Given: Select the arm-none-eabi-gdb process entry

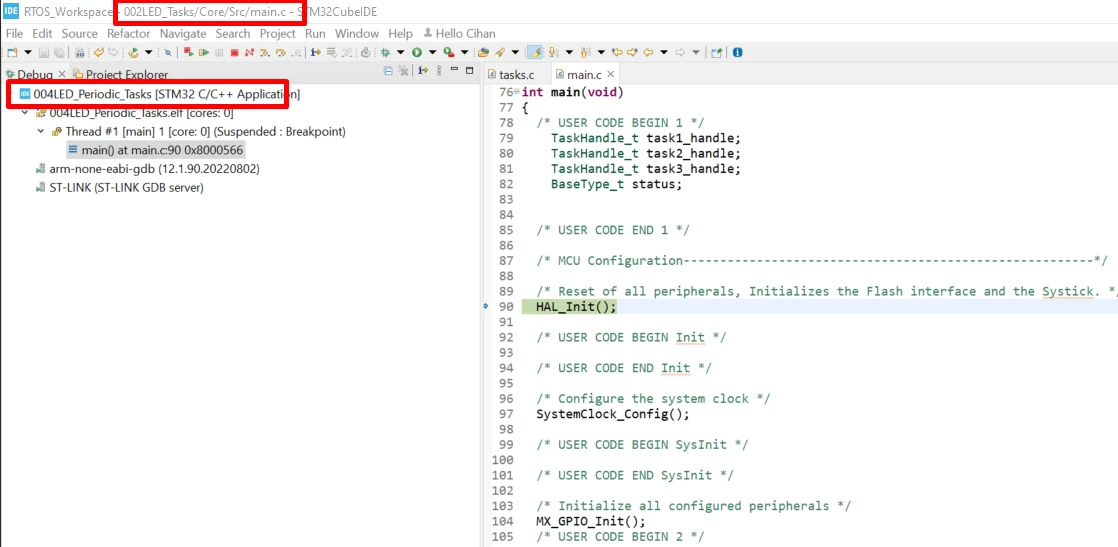Looking at the screenshot, I should tap(148, 170).
